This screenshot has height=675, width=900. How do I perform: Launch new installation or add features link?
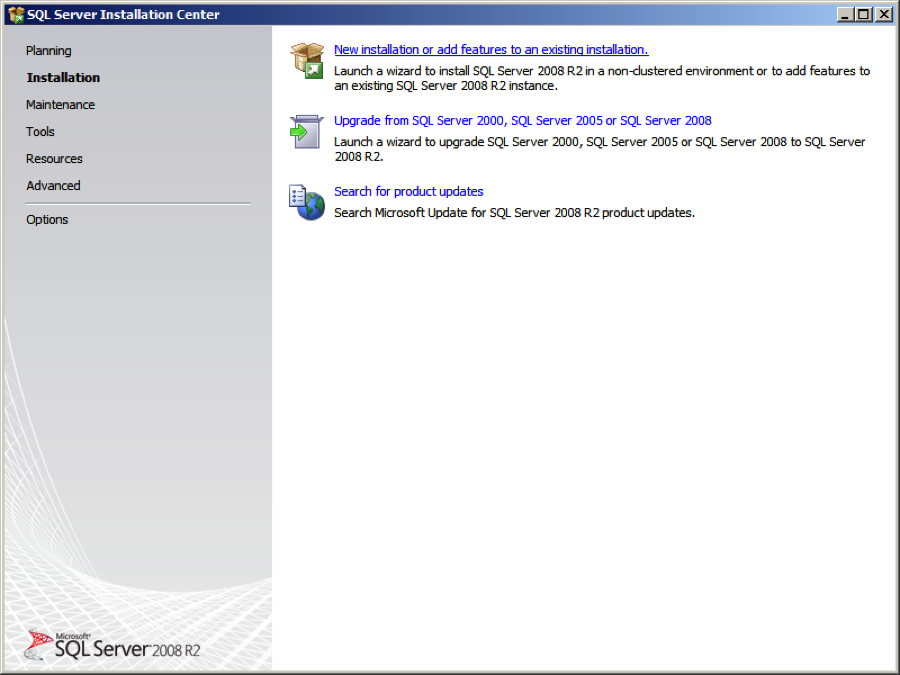click(x=491, y=50)
